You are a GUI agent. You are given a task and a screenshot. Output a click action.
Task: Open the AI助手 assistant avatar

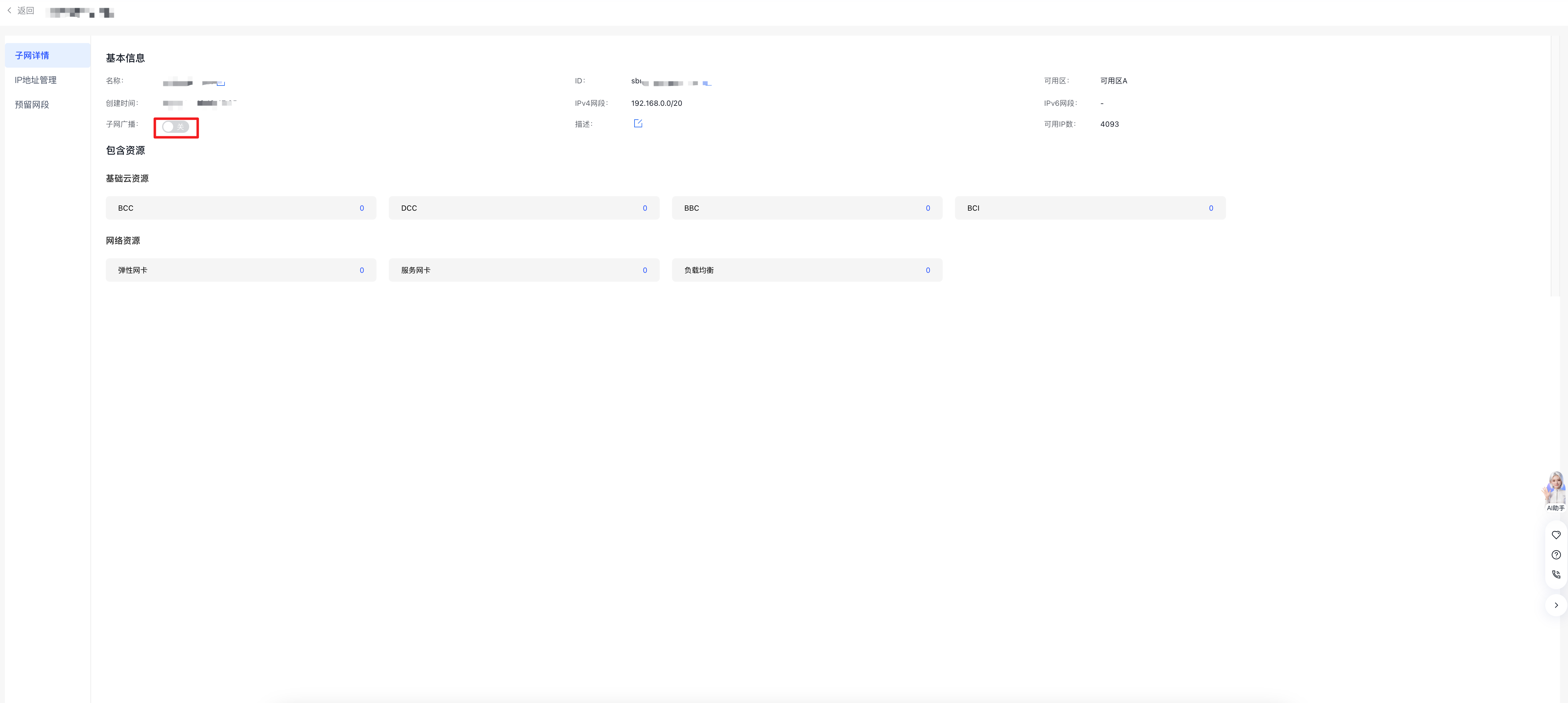pos(1555,491)
